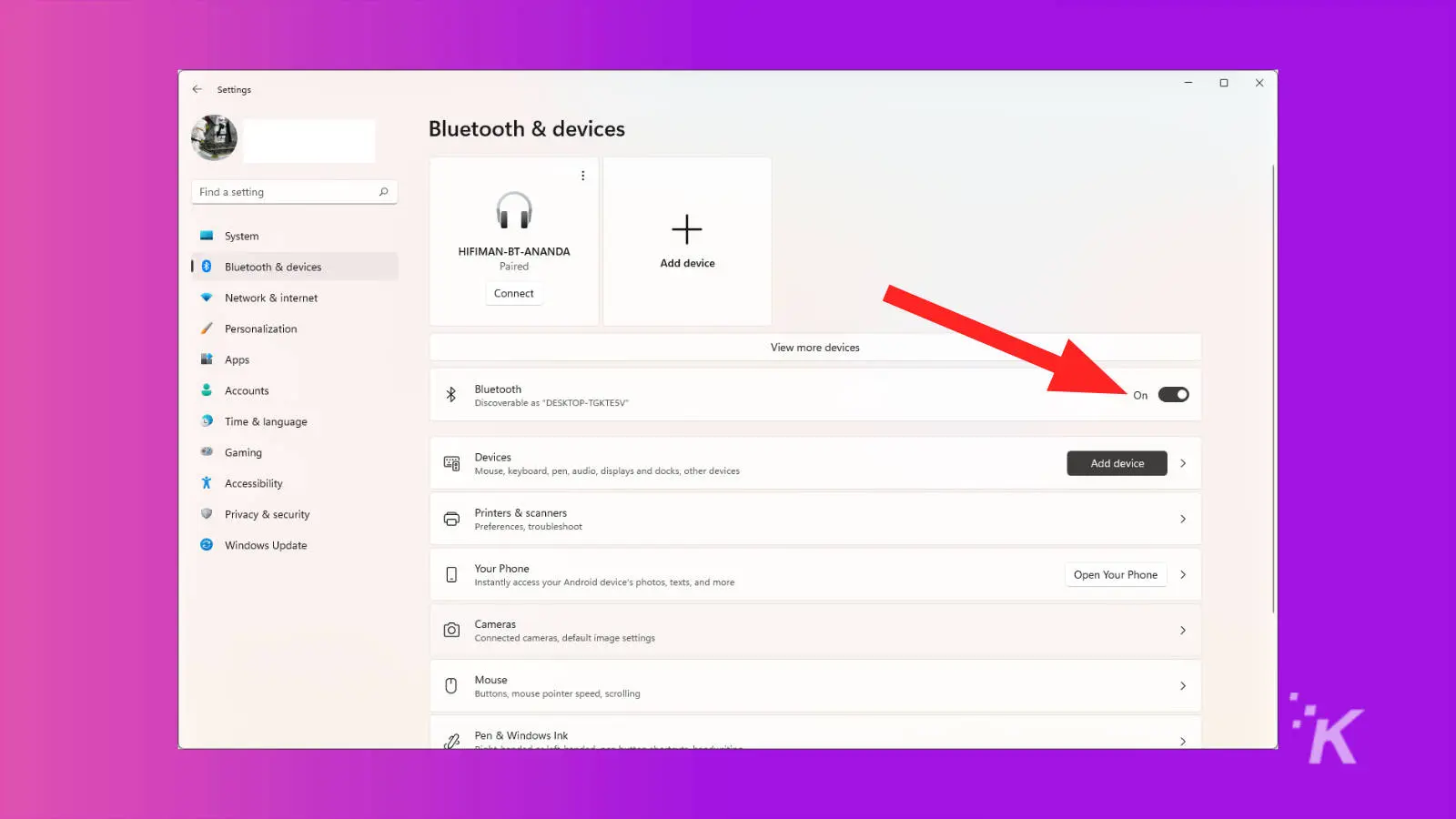The height and width of the screenshot is (819, 1456).
Task: Click the dark Add device button
Action: click(x=1117, y=463)
